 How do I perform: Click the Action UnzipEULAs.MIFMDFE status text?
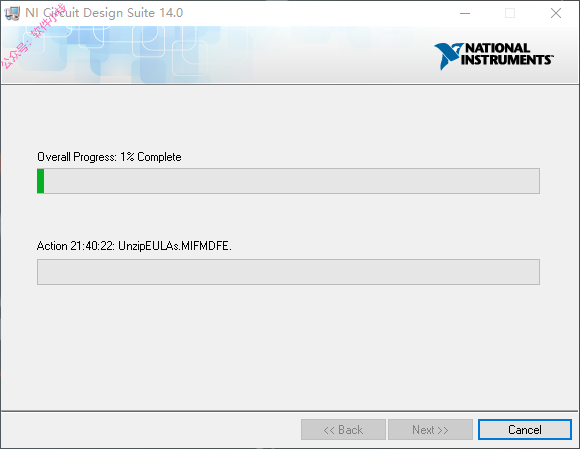pos(134,246)
